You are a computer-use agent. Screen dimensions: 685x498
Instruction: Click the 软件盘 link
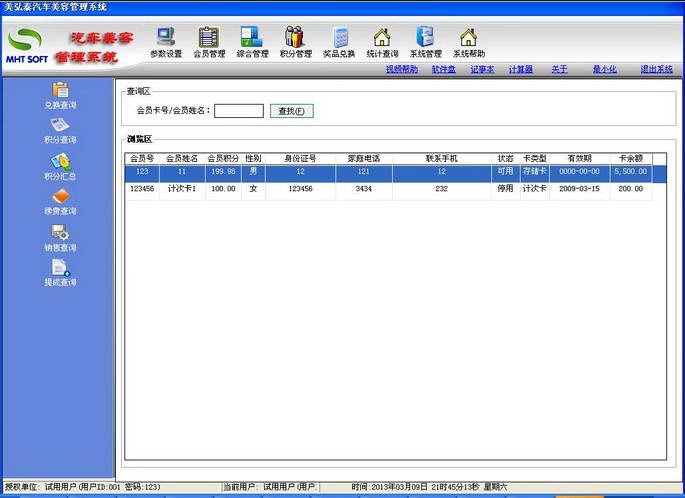(x=444, y=69)
